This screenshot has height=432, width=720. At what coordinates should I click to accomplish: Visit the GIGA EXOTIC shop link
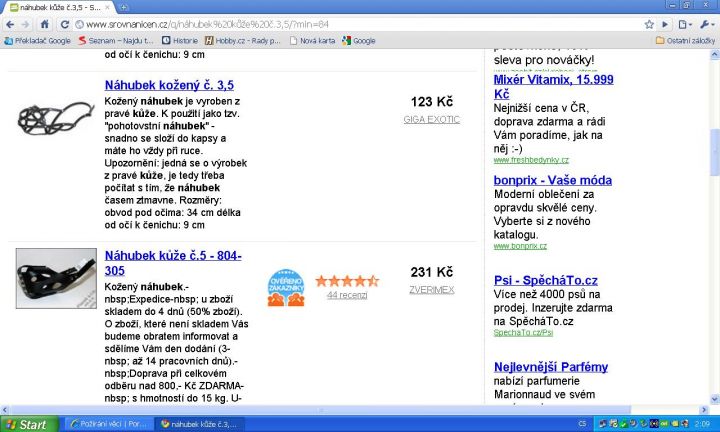(x=432, y=120)
